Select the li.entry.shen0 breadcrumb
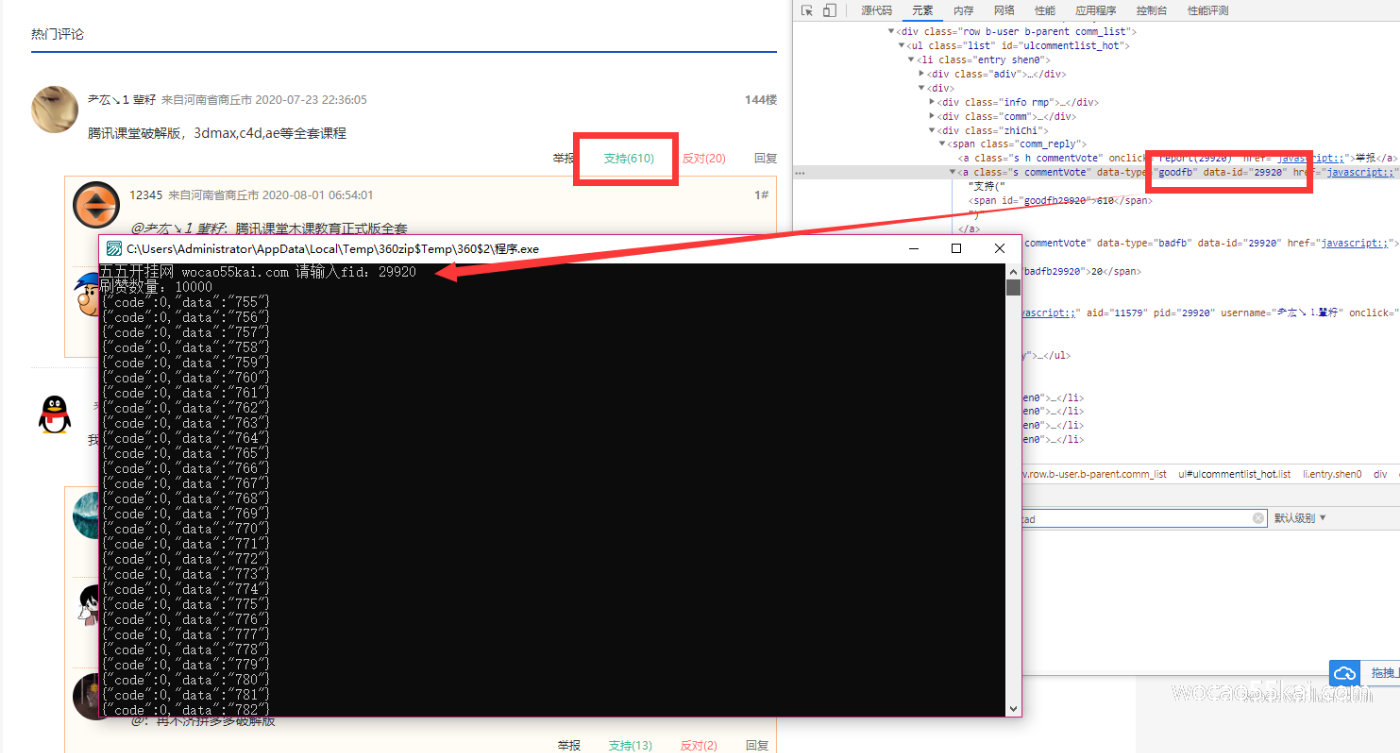 [x=1332, y=474]
